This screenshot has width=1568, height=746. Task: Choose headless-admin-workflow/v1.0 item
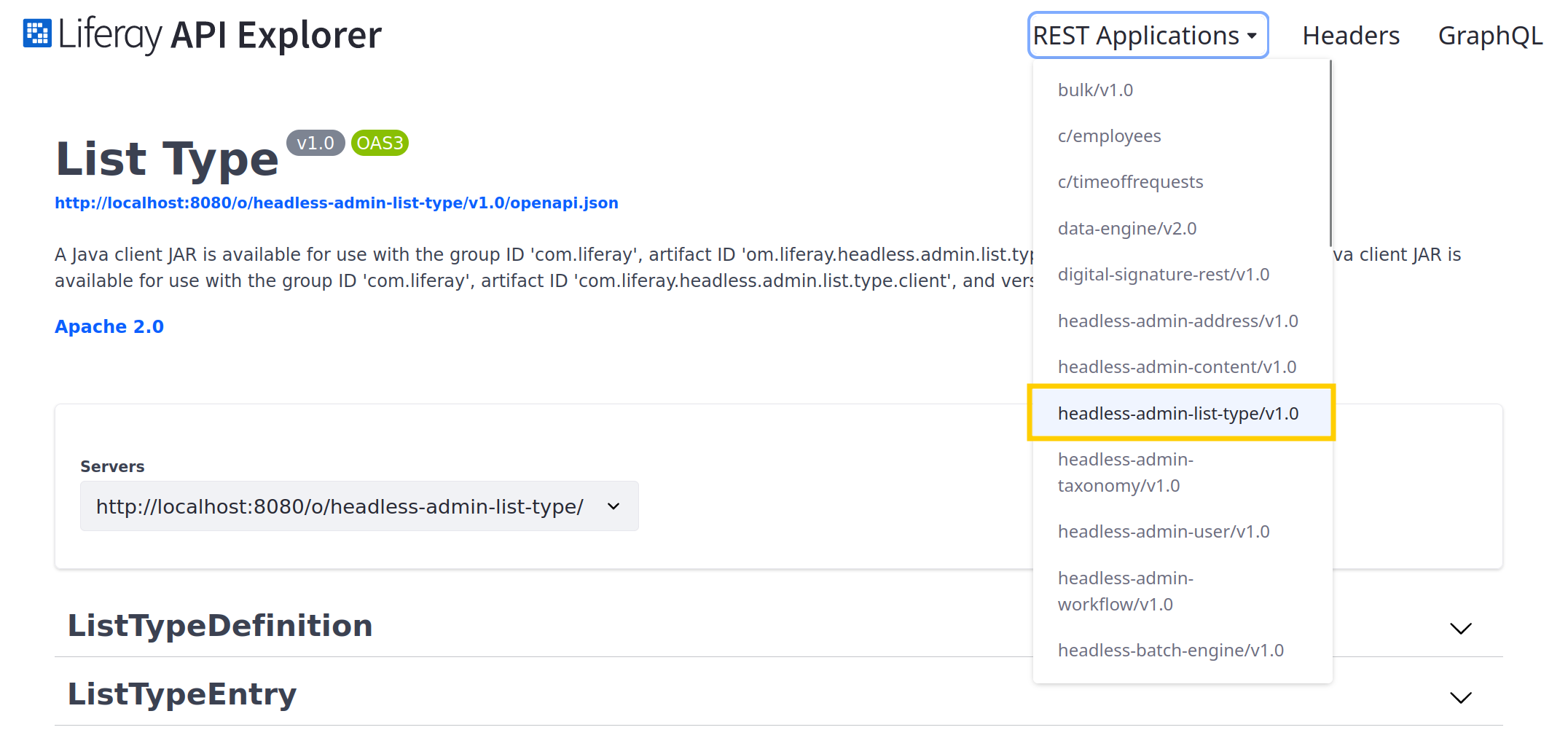[x=1183, y=592]
